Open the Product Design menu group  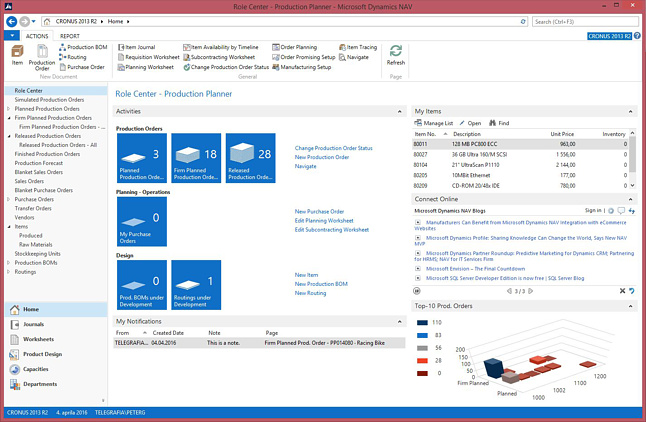click(56, 354)
